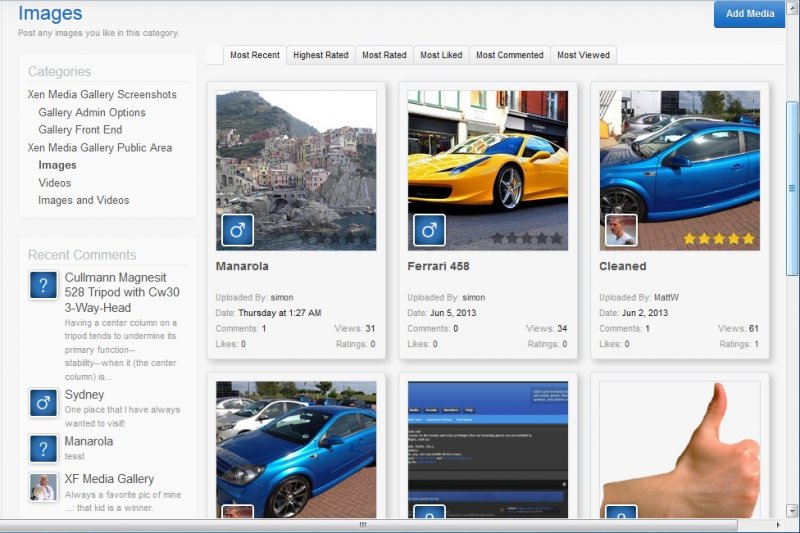This screenshot has width=800, height=533.
Task: Click question-mark avatar beside Manarola comment
Action: (x=43, y=448)
